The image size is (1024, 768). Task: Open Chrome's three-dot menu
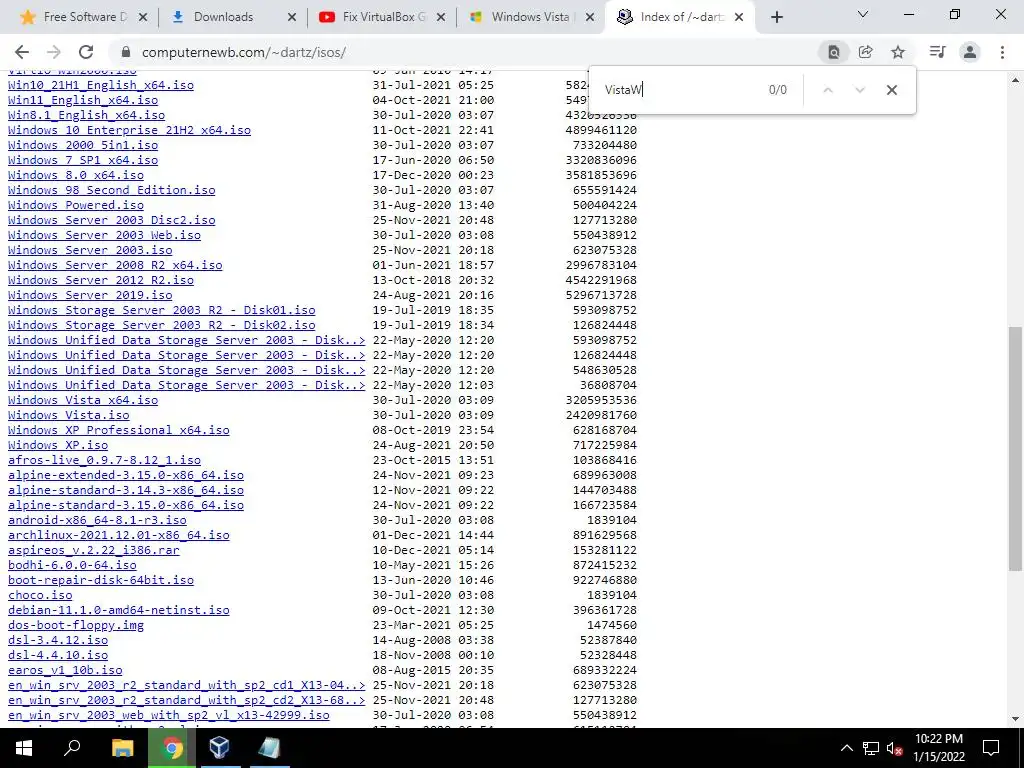coord(1002,52)
